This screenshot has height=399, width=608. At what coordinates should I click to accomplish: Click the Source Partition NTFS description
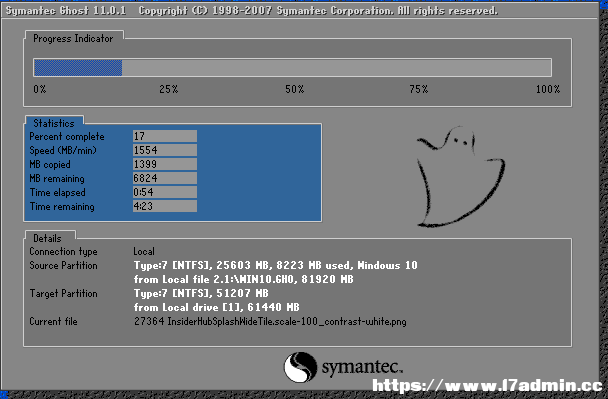pyautogui.click(x=276, y=265)
